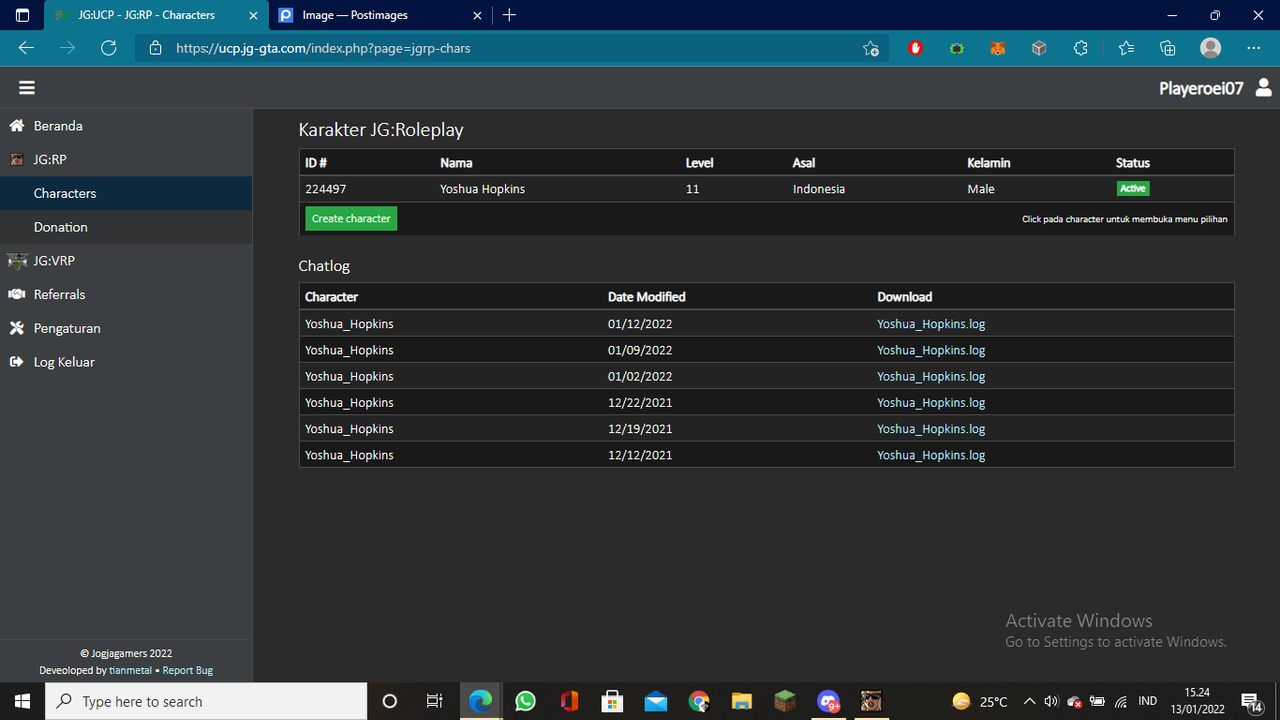1280x720 pixels.
Task: Add this page to favorites star icon
Action: point(871,48)
